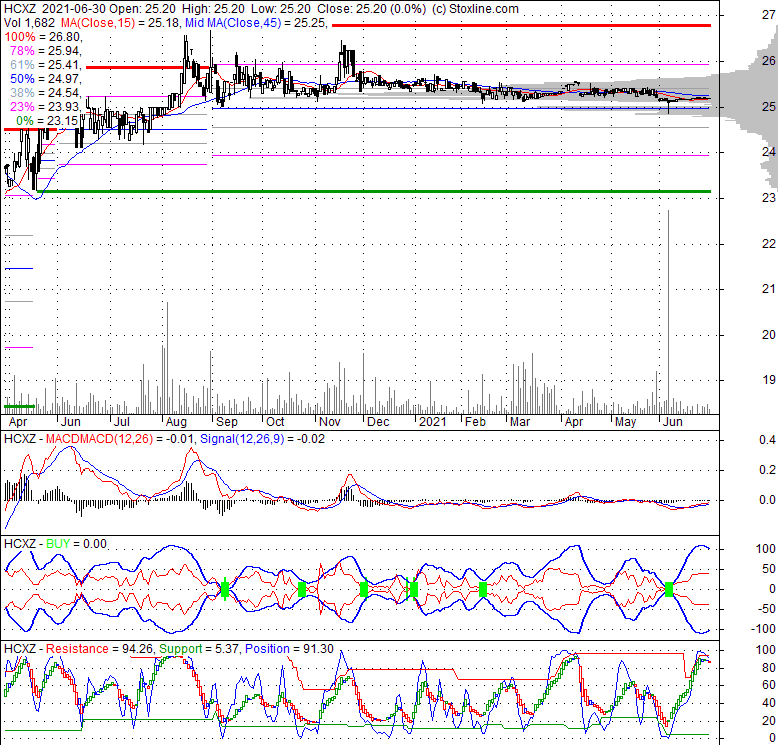Click the price axis label '27'
Viewport: 780px width, 745px height.
[x=769, y=15]
